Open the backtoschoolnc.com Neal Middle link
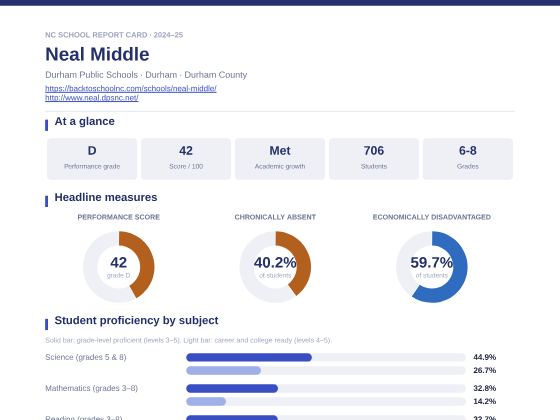The height and width of the screenshot is (420, 560). [x=131, y=88]
